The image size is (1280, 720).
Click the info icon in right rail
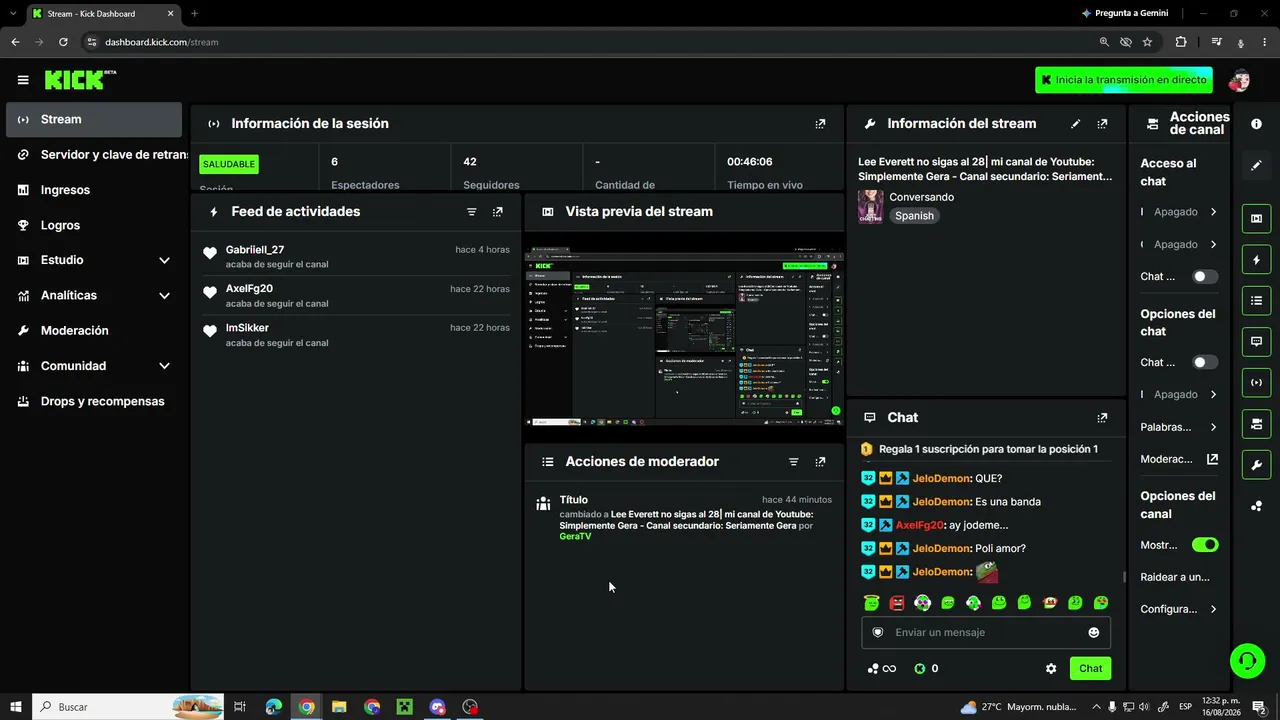[1256, 124]
